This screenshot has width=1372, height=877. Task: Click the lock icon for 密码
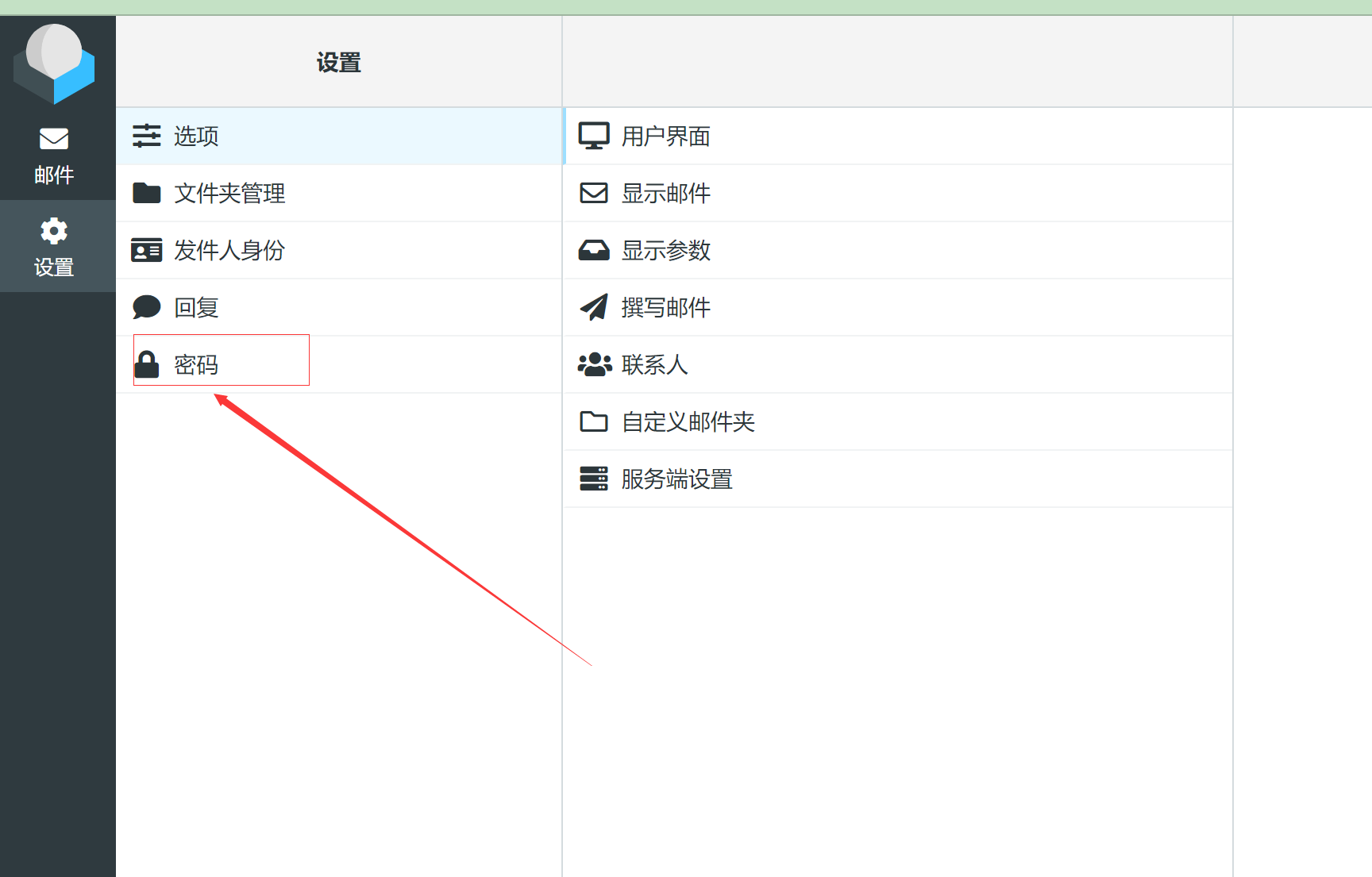click(x=146, y=364)
